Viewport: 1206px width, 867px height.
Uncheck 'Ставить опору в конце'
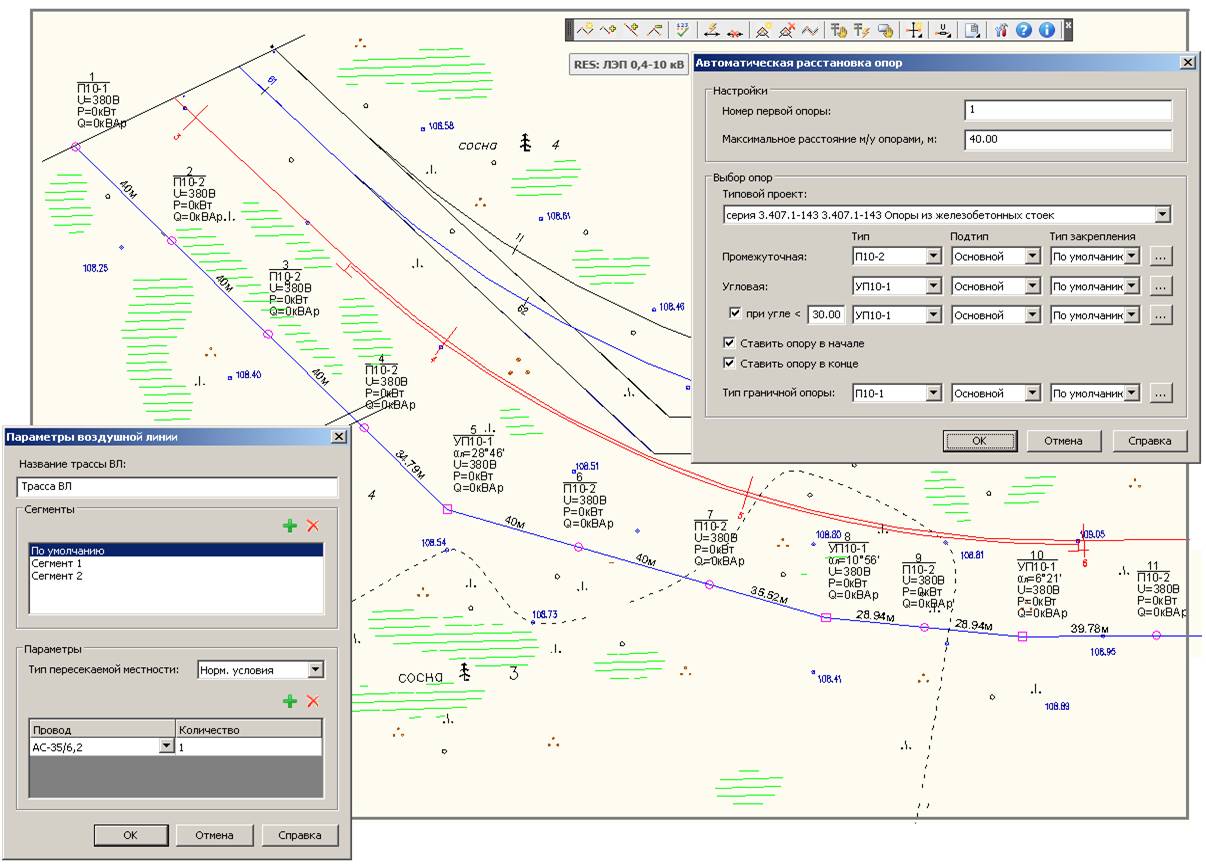point(730,363)
